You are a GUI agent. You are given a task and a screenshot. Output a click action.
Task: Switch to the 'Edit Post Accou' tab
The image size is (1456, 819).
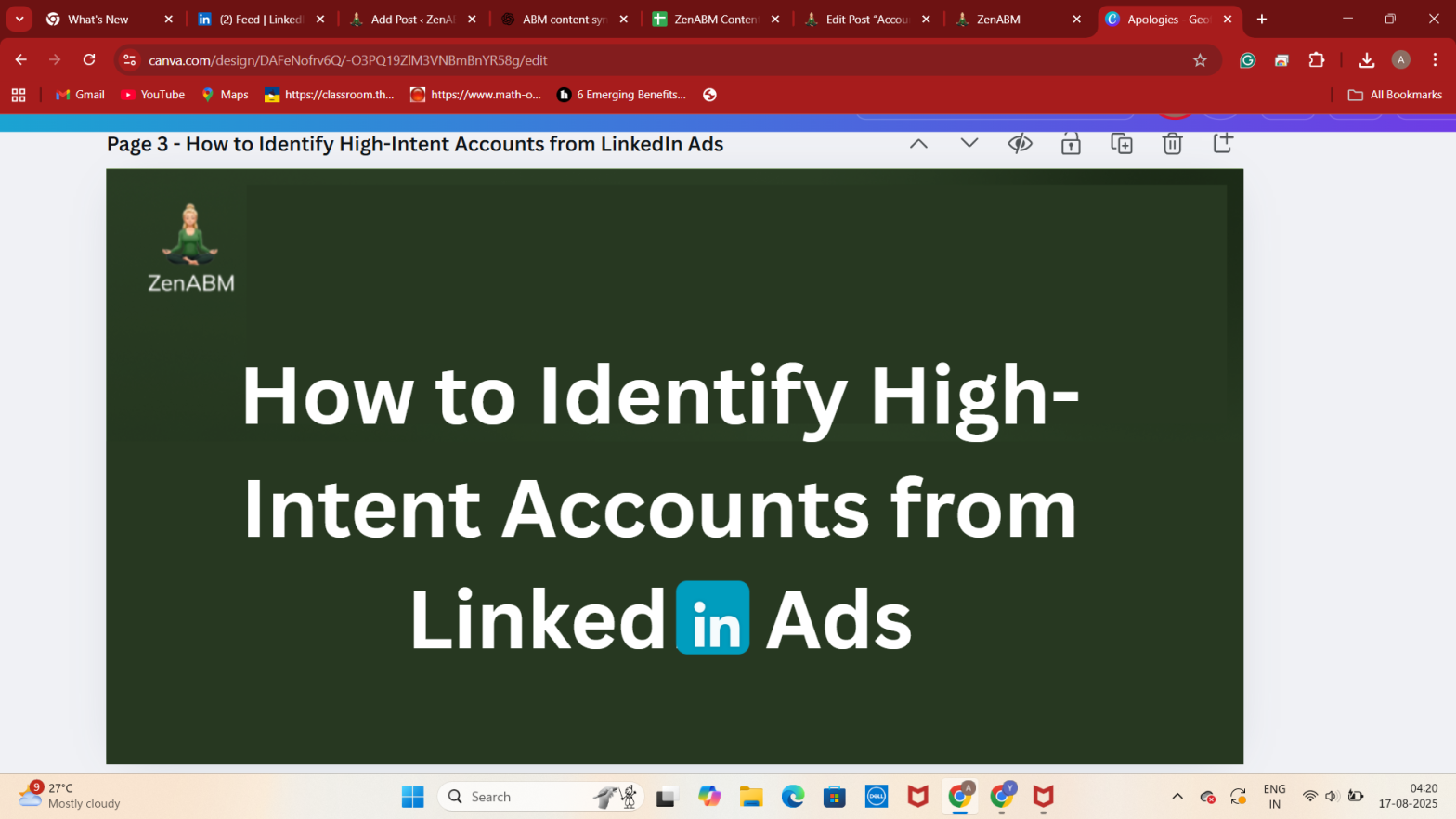pyautogui.click(x=868, y=19)
